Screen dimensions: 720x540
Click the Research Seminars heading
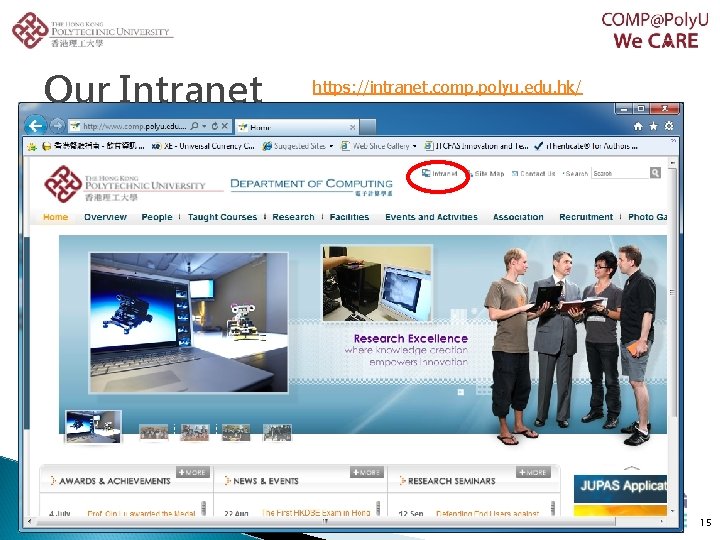(452, 481)
